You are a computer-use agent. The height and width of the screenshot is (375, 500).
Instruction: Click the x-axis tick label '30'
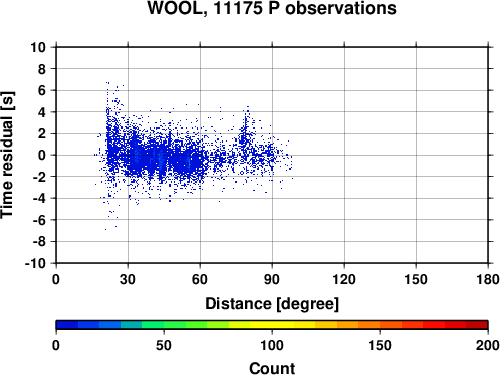pyautogui.click(x=128, y=279)
